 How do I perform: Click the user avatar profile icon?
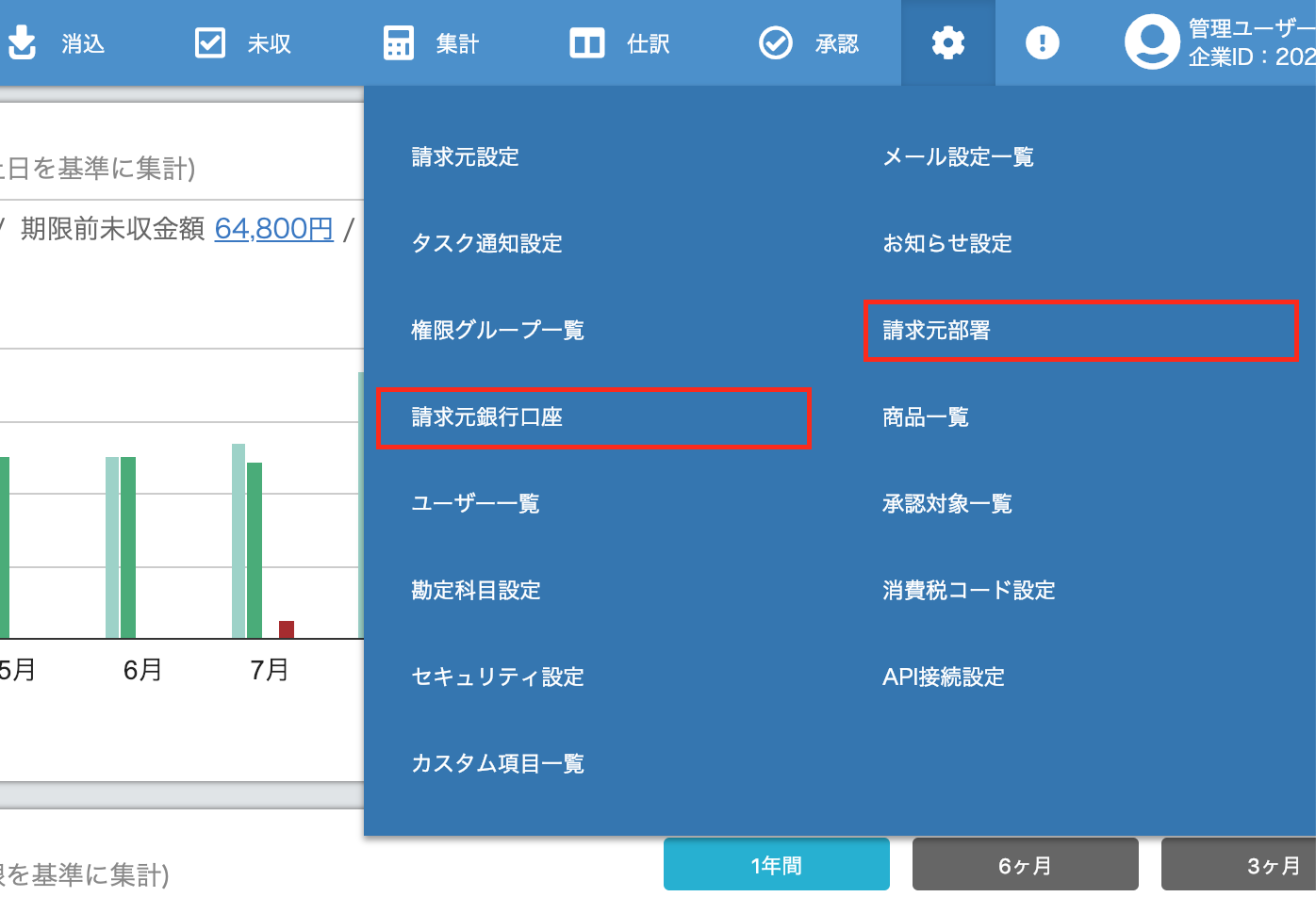1152,42
